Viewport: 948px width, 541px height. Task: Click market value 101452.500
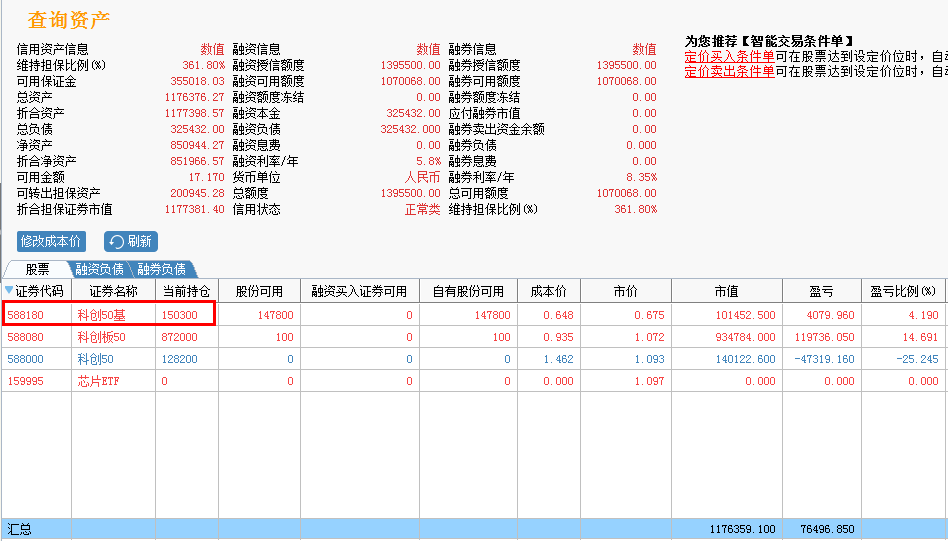pyautogui.click(x=745, y=315)
